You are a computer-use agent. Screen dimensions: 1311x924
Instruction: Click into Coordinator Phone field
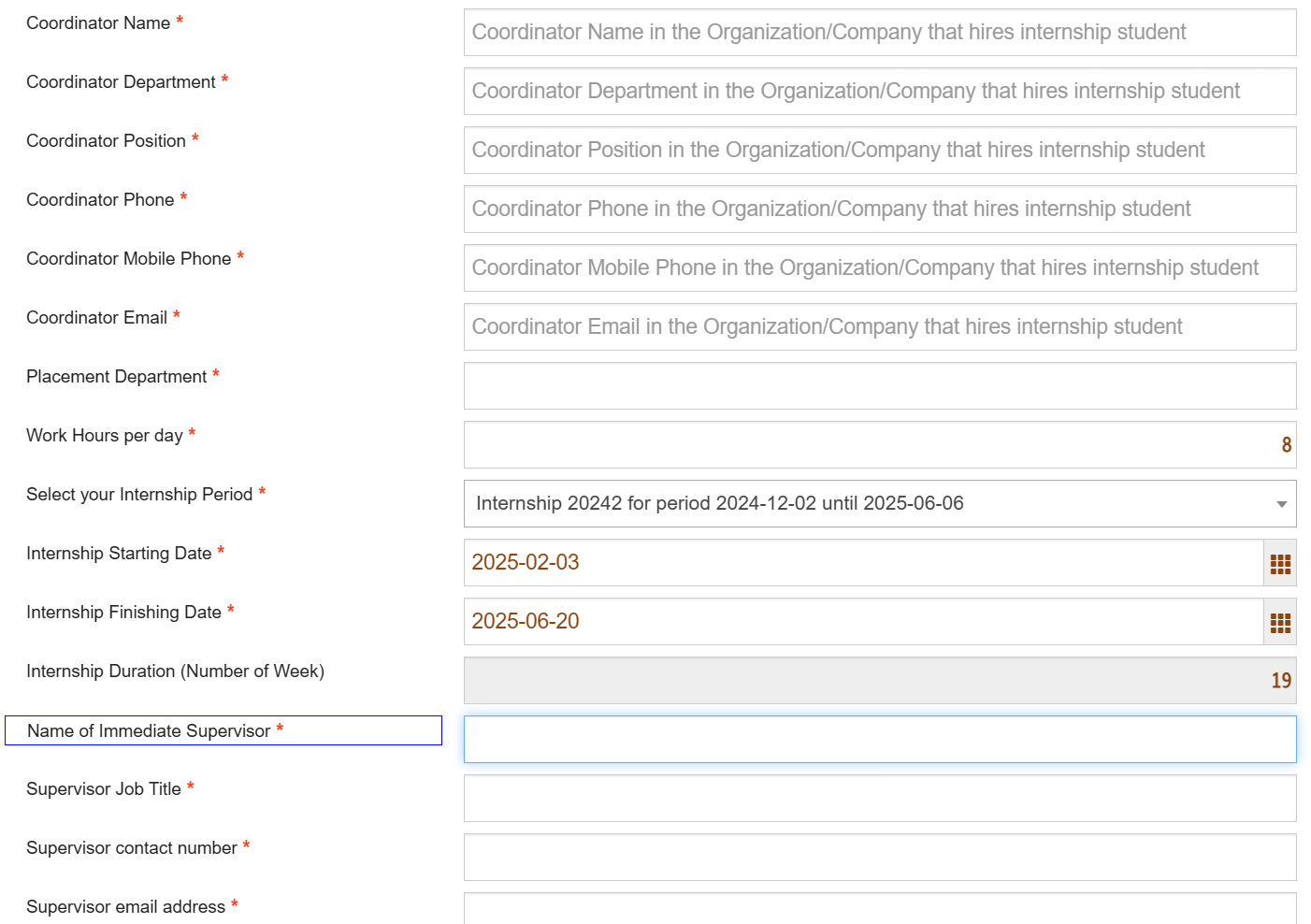[x=879, y=209]
